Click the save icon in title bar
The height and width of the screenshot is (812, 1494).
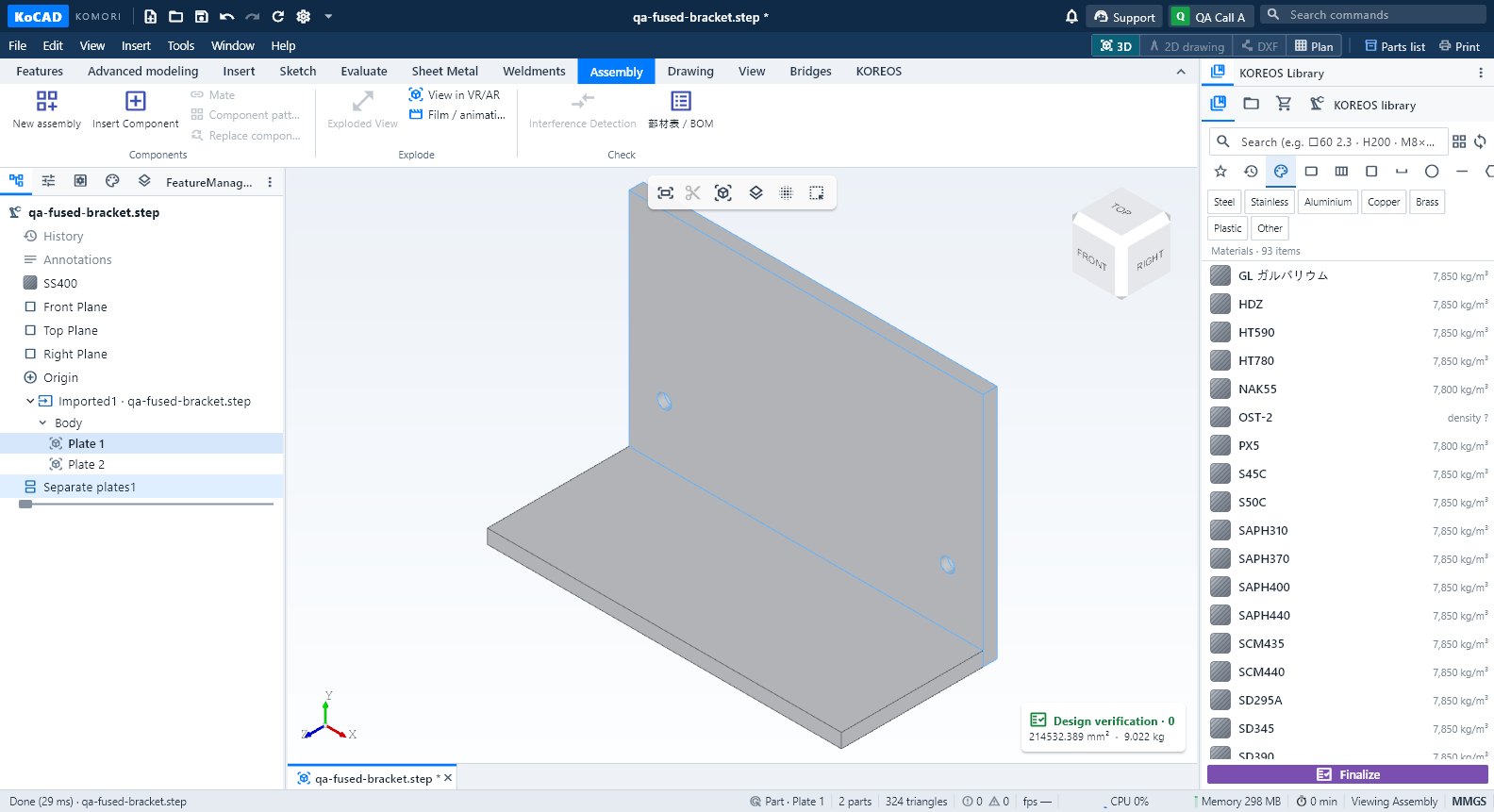pos(201,16)
